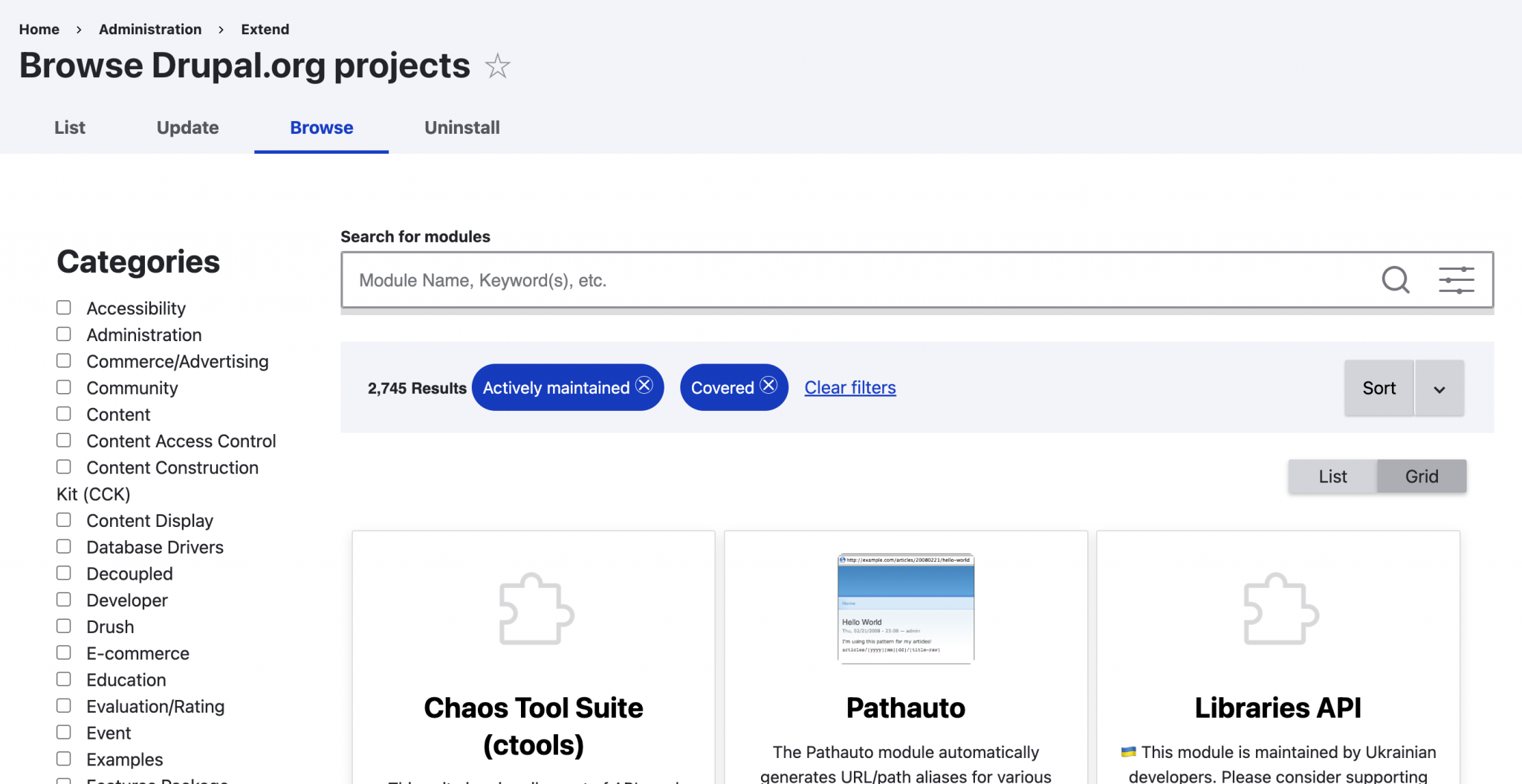Image resolution: width=1522 pixels, height=784 pixels.
Task: Click the Ukrainian flag in the Libraries API card
Action: [x=1128, y=752]
